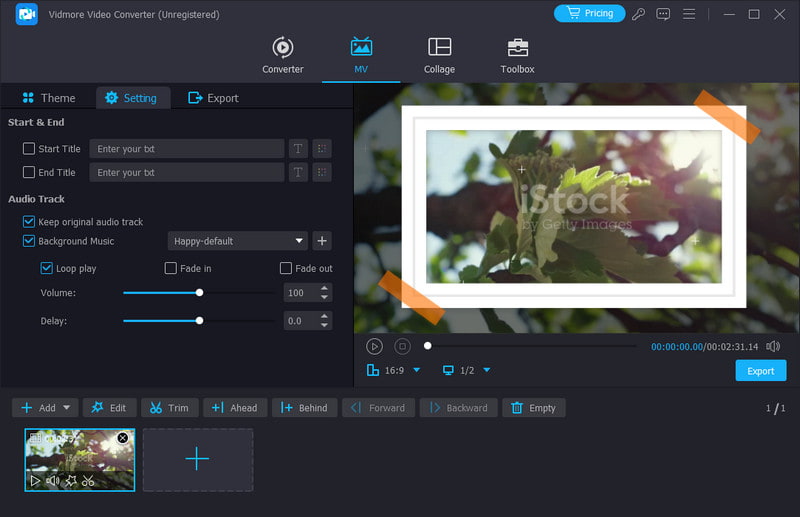Open the 1/2 preview resolution dropdown

click(x=466, y=370)
